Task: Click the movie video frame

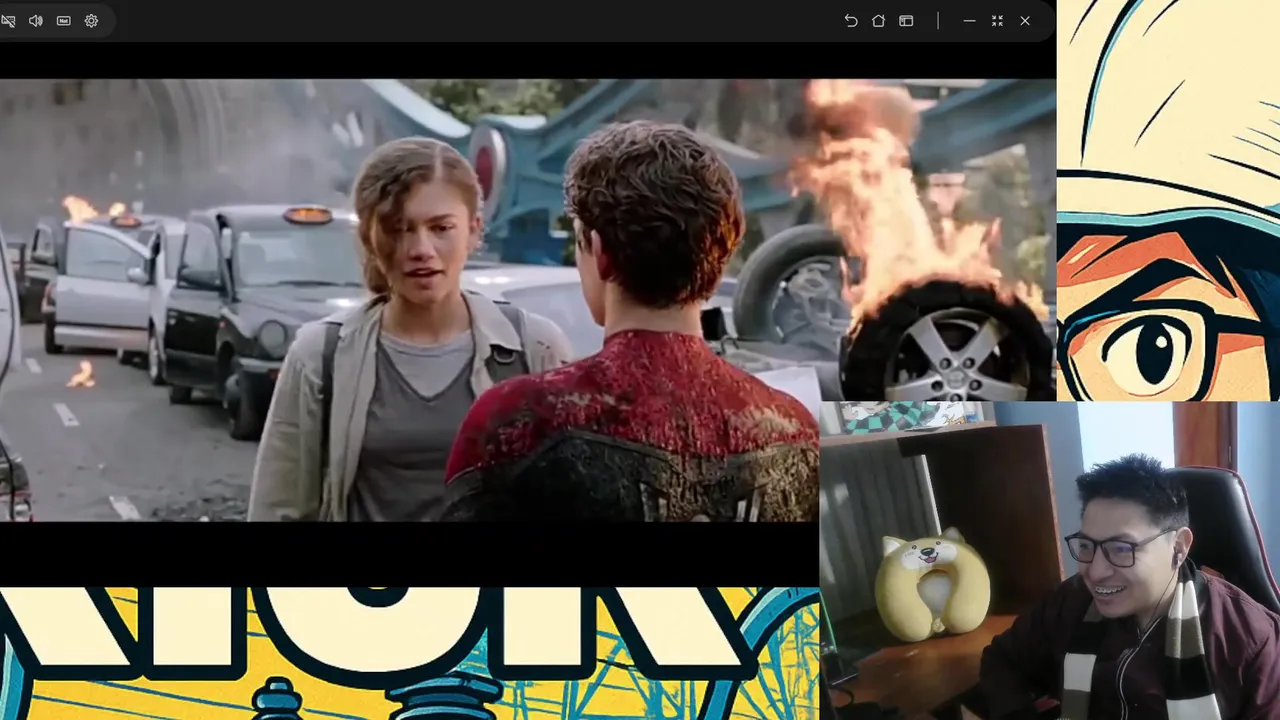Action: [528, 300]
